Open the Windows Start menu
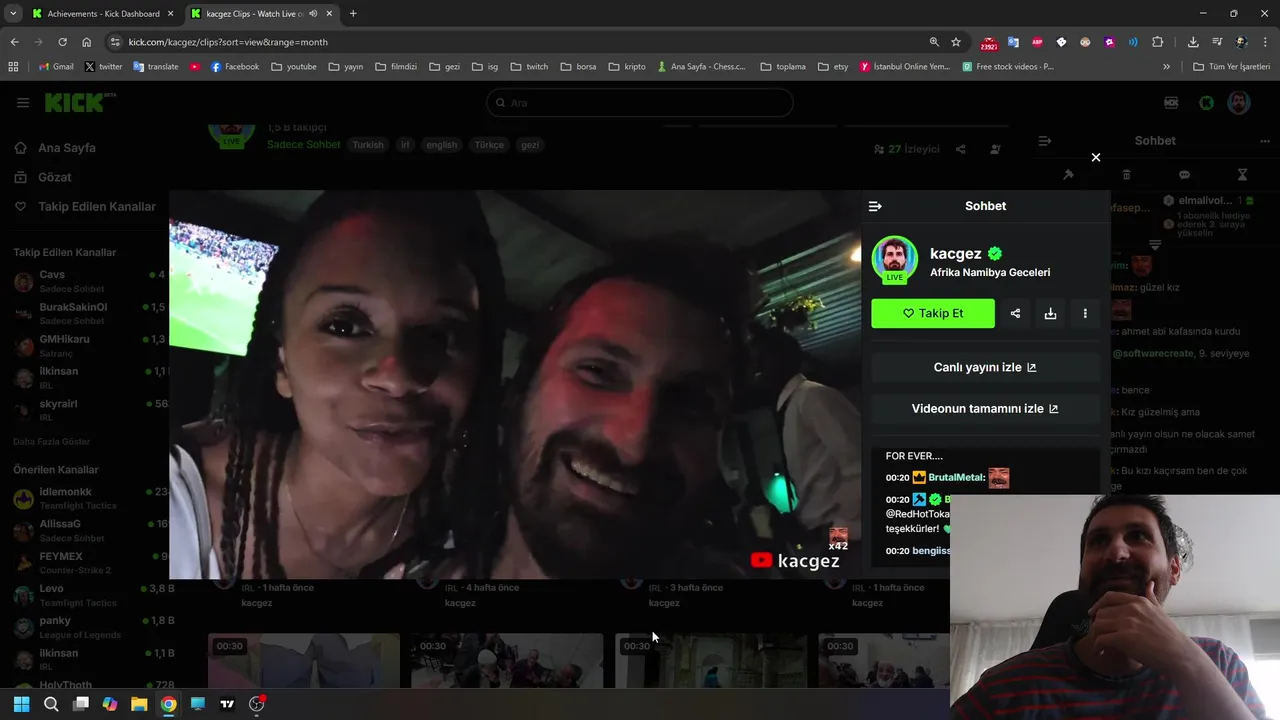This screenshot has height=720, width=1280. coord(21,704)
